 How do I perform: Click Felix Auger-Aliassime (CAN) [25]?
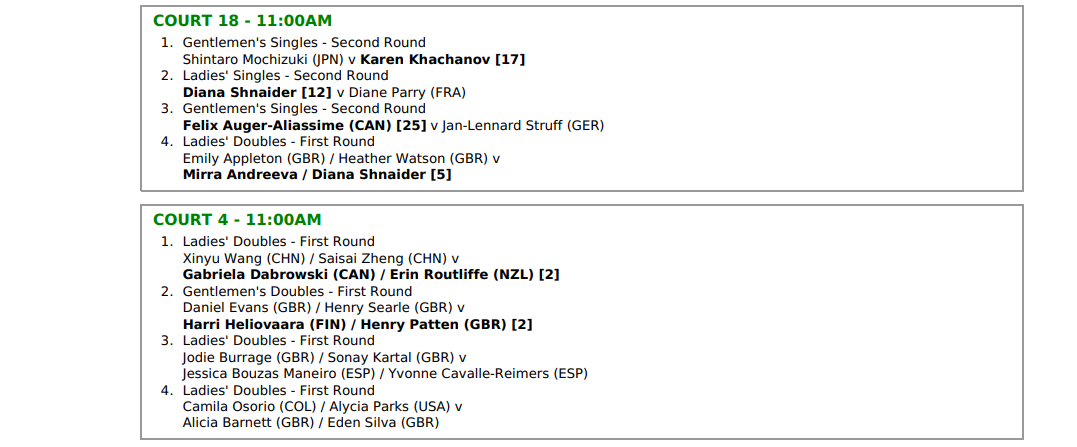(304, 125)
